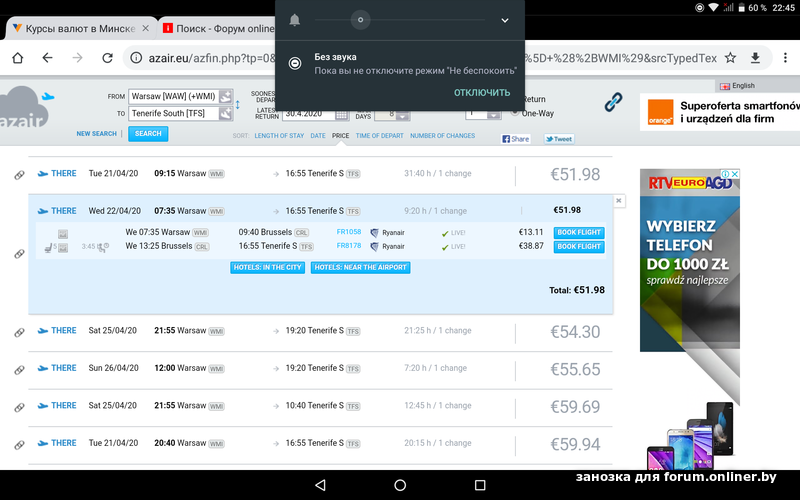This screenshot has height=500, width=800.
Task: Tap the bell icon in volume panel
Action: 295,20
